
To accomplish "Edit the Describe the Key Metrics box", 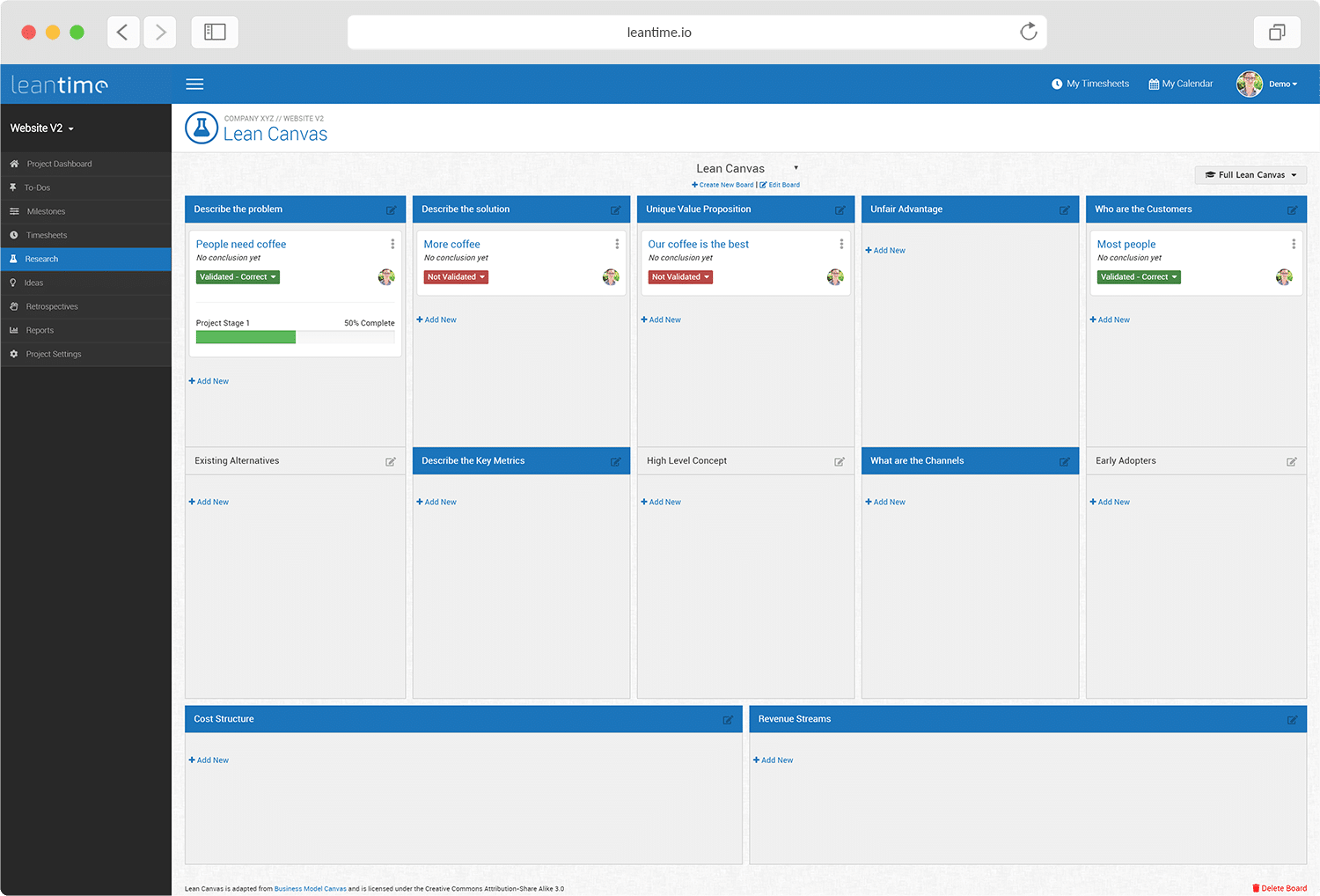I will pyautogui.click(x=616, y=462).
